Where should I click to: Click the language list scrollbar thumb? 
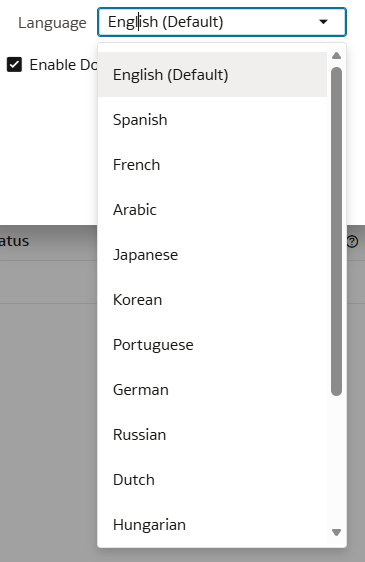point(336,232)
